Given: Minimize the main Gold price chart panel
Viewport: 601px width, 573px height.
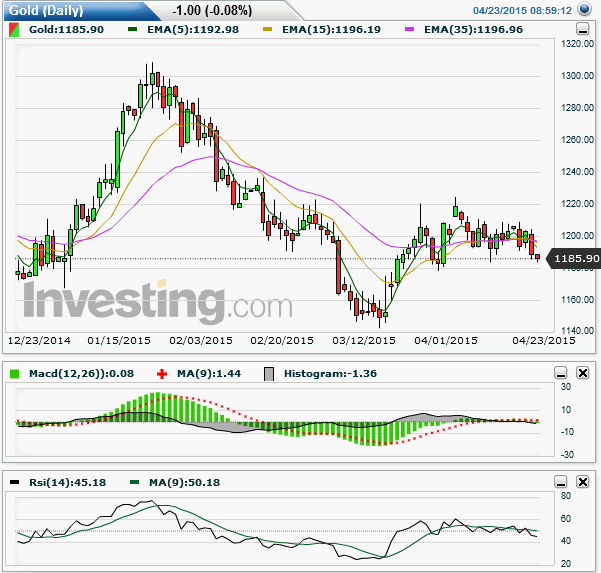Looking at the screenshot, I should click(583, 29).
